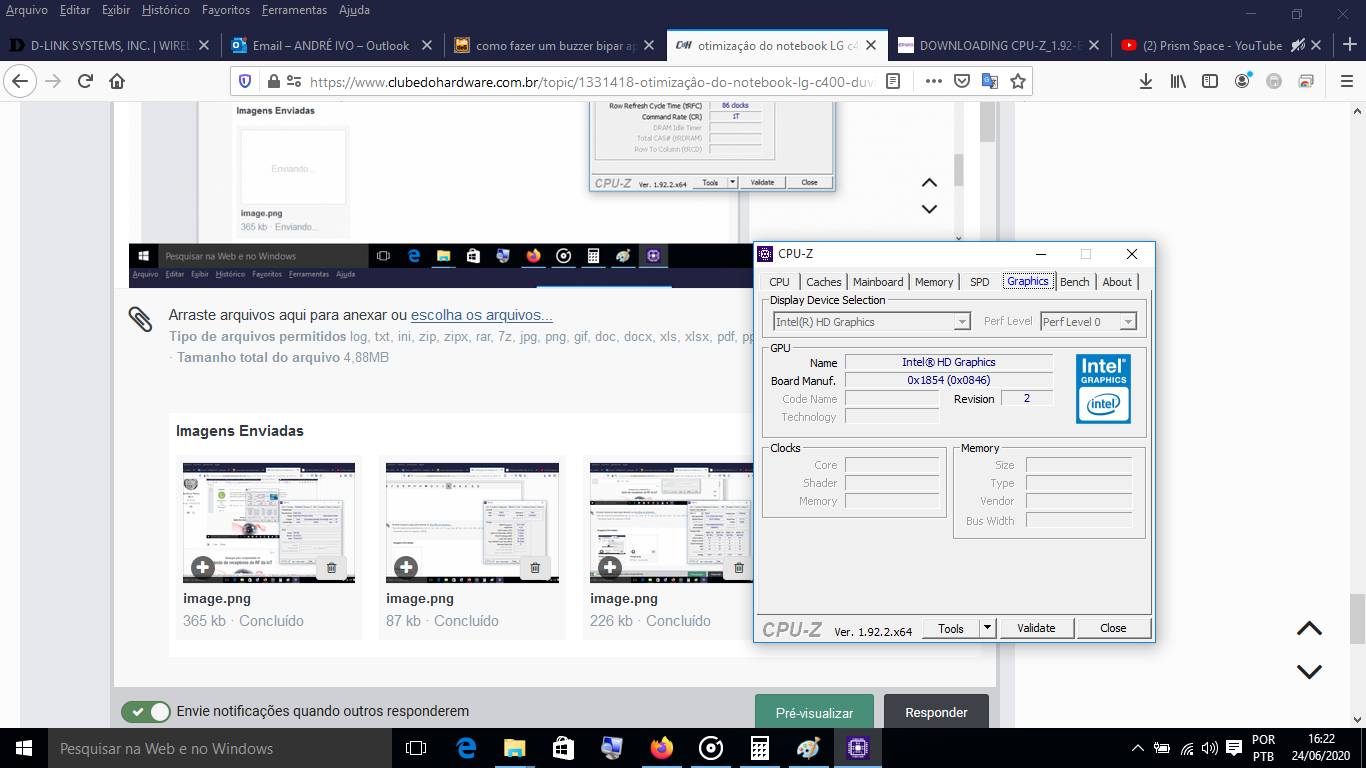Expand the Tools arrow in the front CPU-Z window

coord(987,628)
